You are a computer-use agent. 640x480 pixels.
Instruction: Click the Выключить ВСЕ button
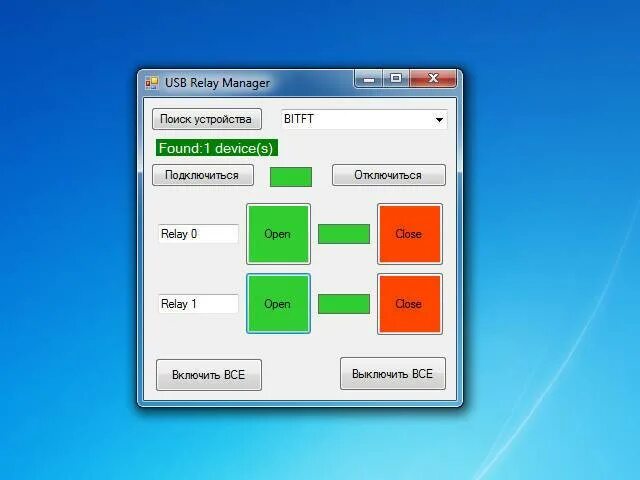tap(393, 373)
